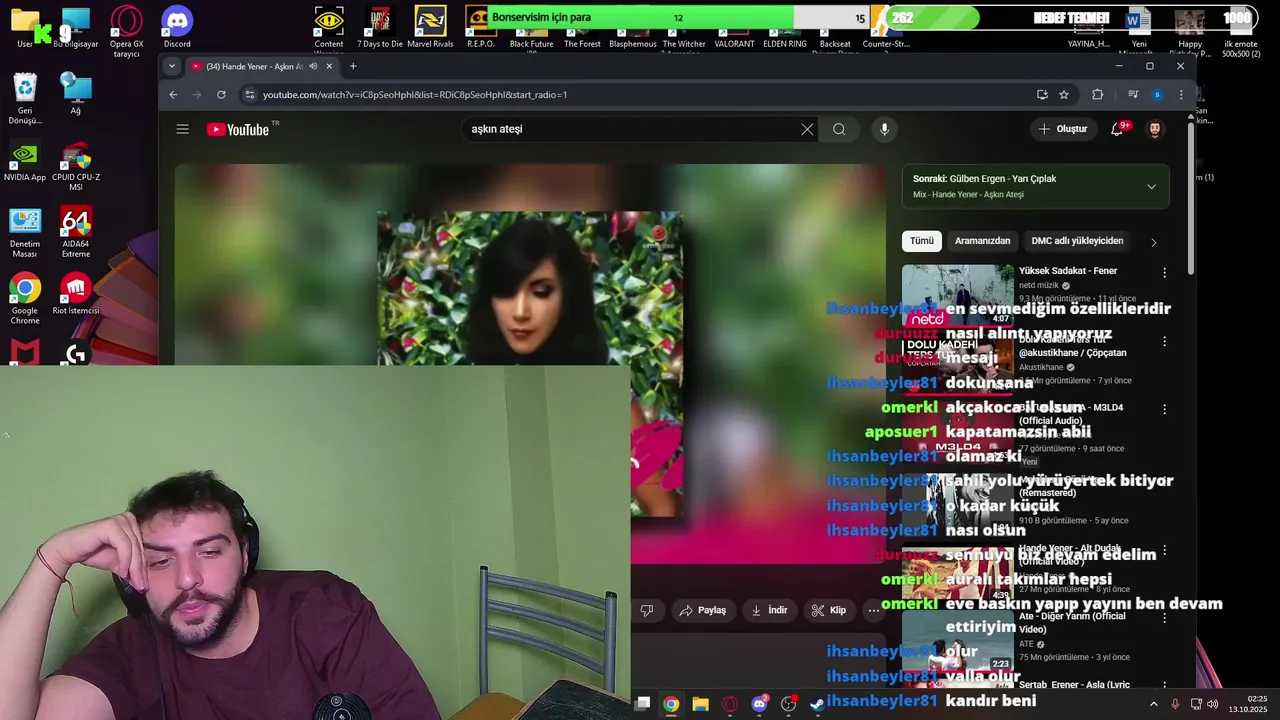
Task: Open a new Chrome tab
Action: [x=353, y=66]
